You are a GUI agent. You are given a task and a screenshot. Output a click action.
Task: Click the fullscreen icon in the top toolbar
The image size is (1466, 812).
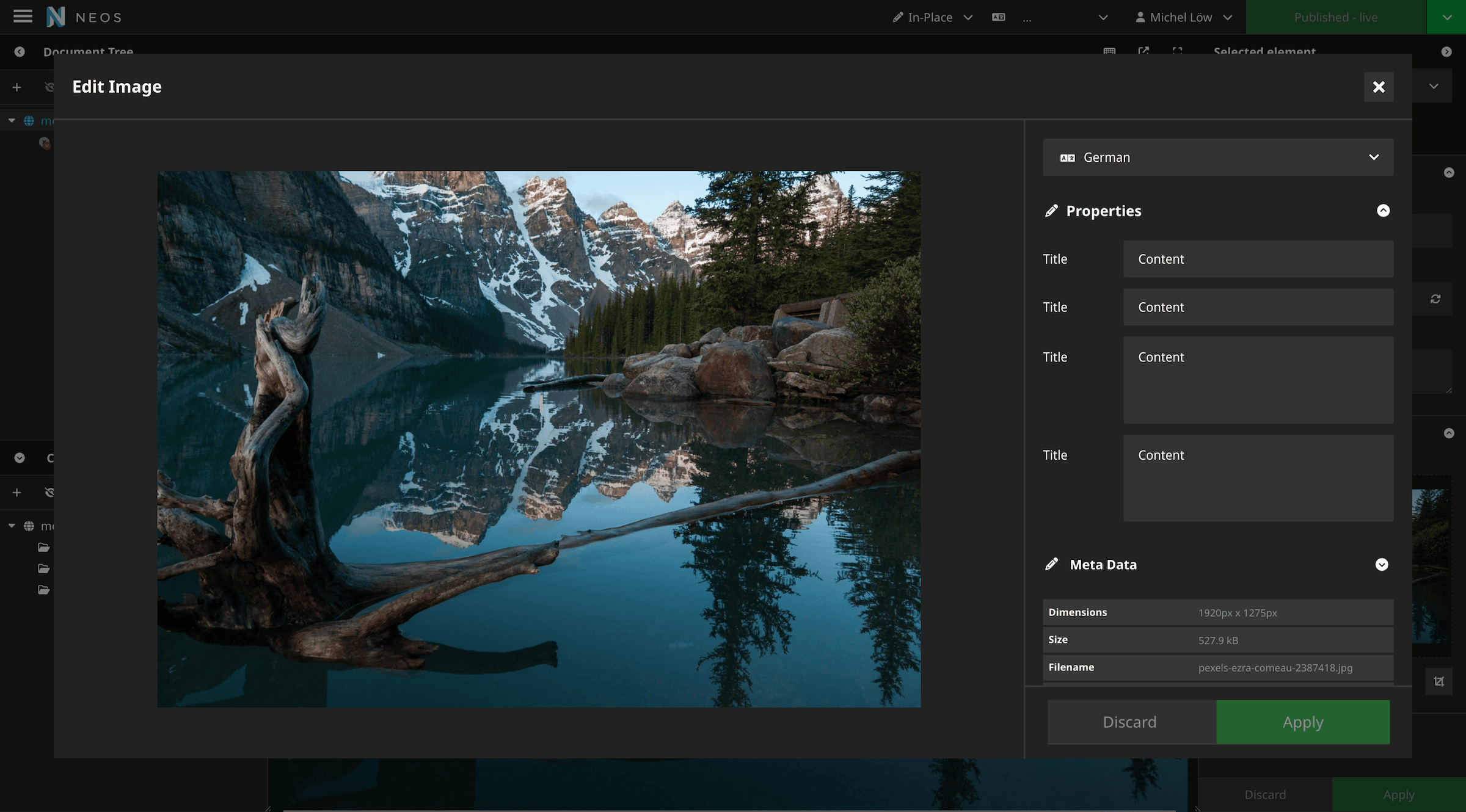click(1176, 52)
